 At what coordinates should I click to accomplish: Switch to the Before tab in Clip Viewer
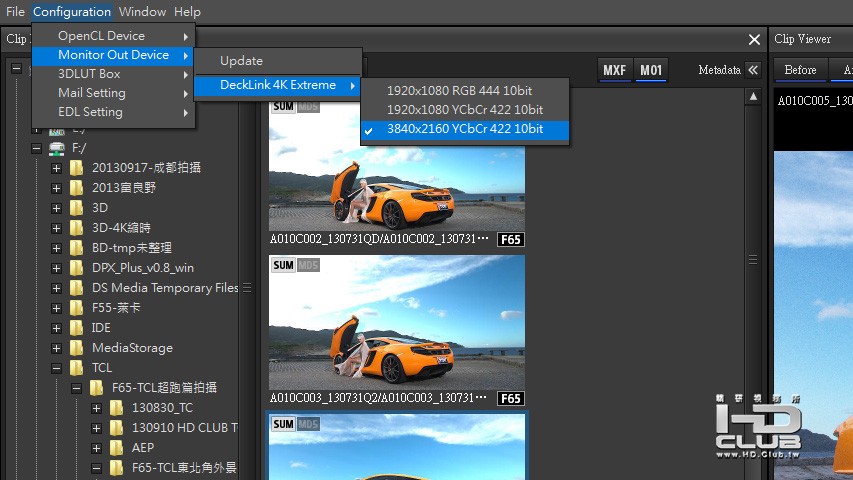pyautogui.click(x=800, y=70)
